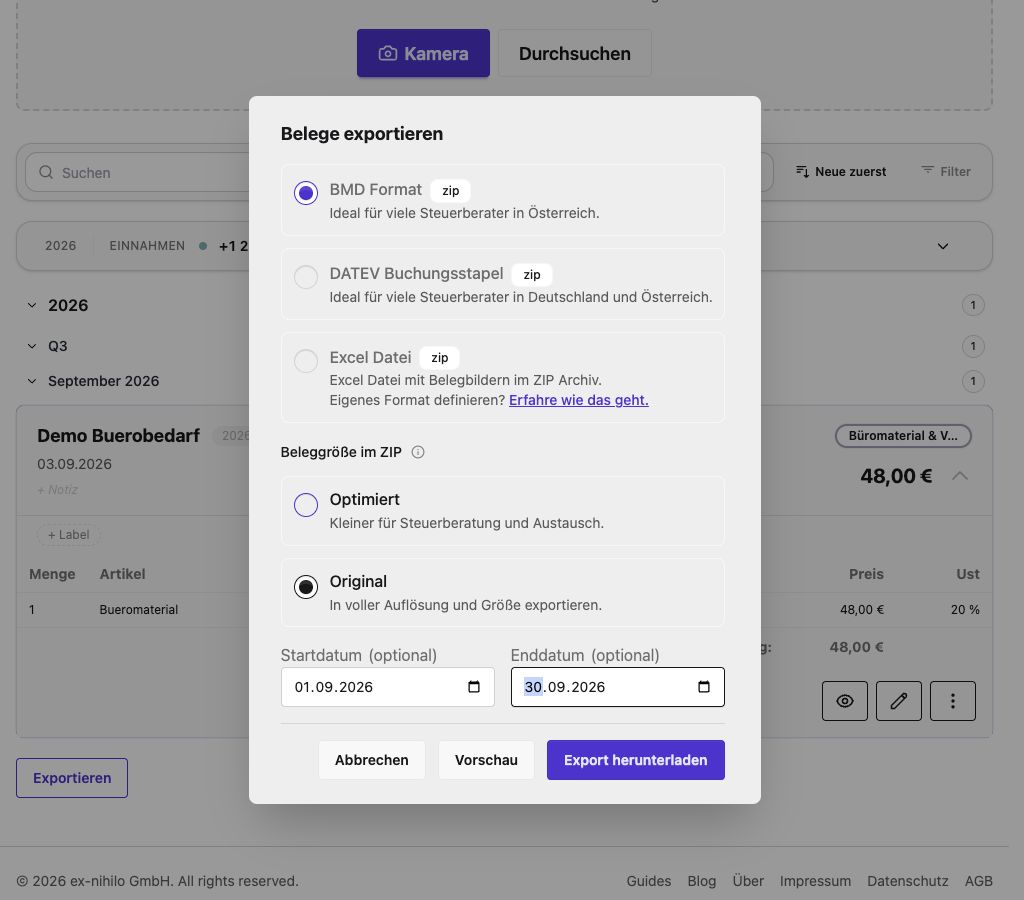Open info icon next to Beleggröße im ZIP
Viewport: 1024px width, 900px height.
click(x=418, y=452)
